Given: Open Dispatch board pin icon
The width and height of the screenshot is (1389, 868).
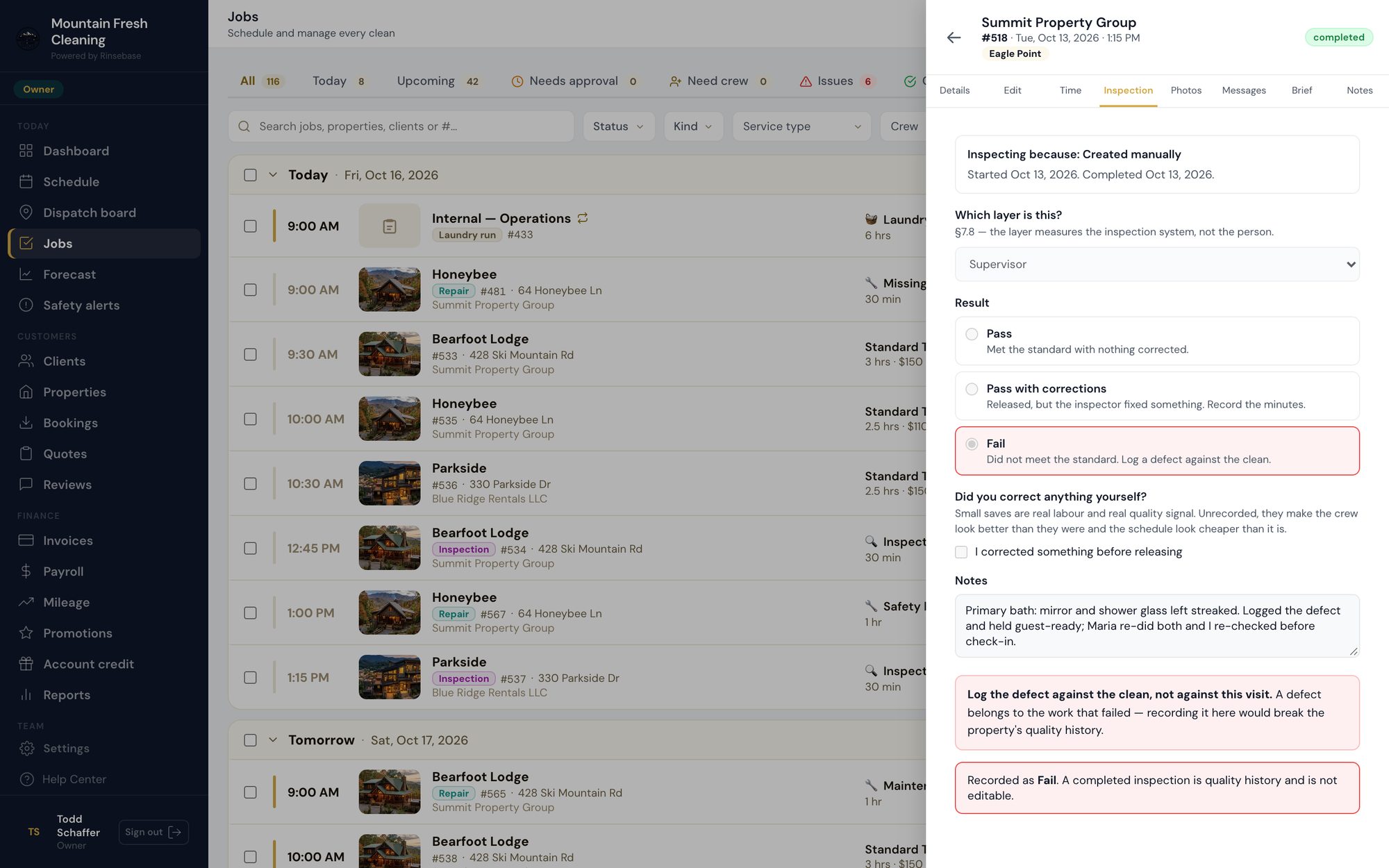Looking at the screenshot, I should click(26, 212).
